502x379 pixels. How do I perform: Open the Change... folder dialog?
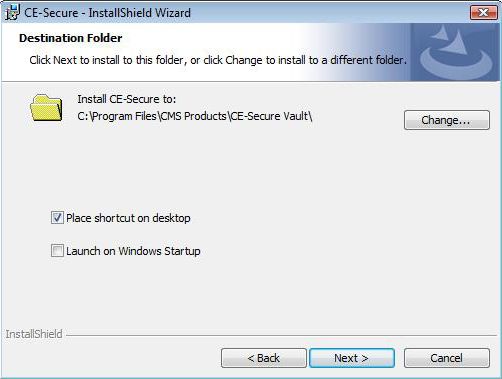pyautogui.click(x=447, y=120)
